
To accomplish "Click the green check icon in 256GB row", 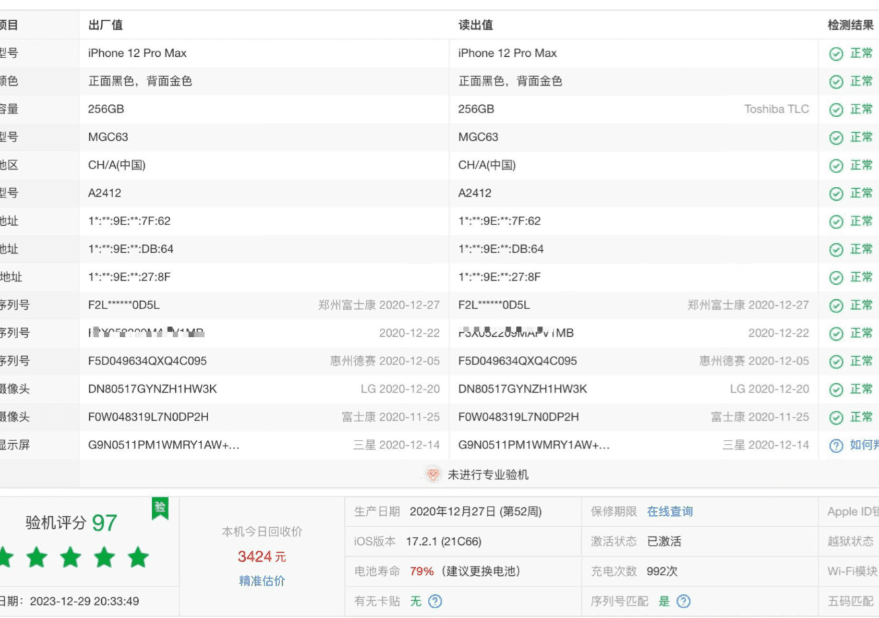I will [836, 109].
